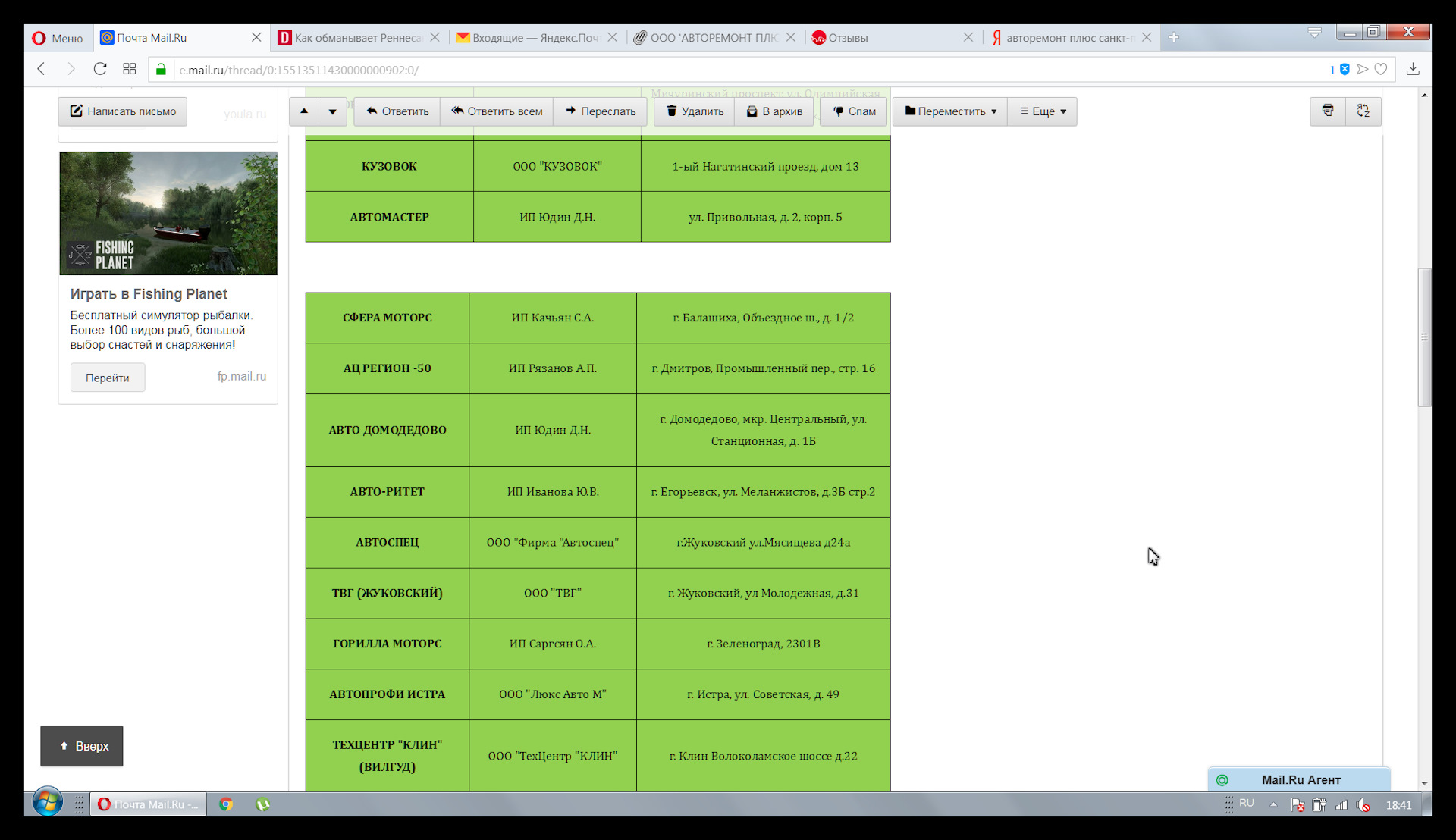
Task: Open the Почта Mail.Ru Opera taskbar item
Action: (x=149, y=804)
